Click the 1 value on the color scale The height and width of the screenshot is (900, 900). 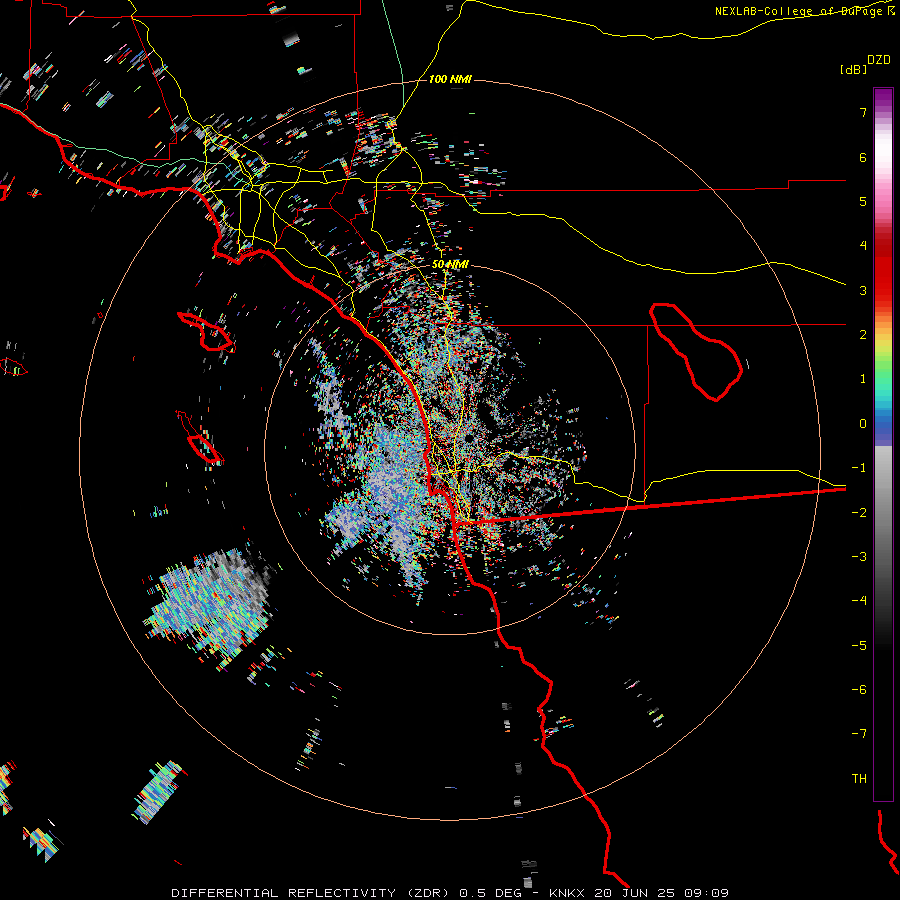coord(863,379)
